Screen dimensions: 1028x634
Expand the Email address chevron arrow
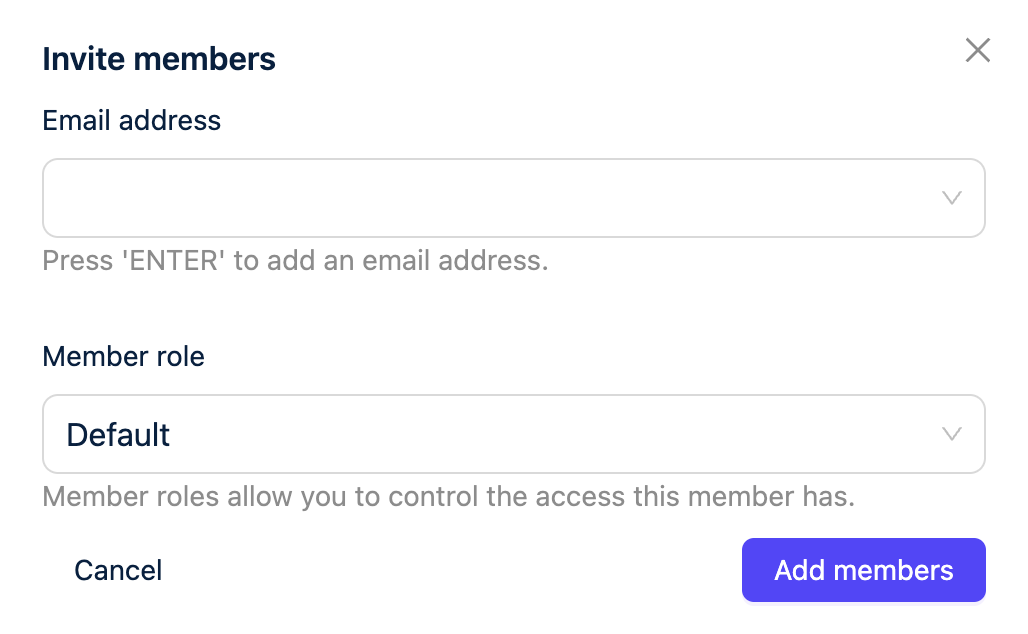pos(952,198)
